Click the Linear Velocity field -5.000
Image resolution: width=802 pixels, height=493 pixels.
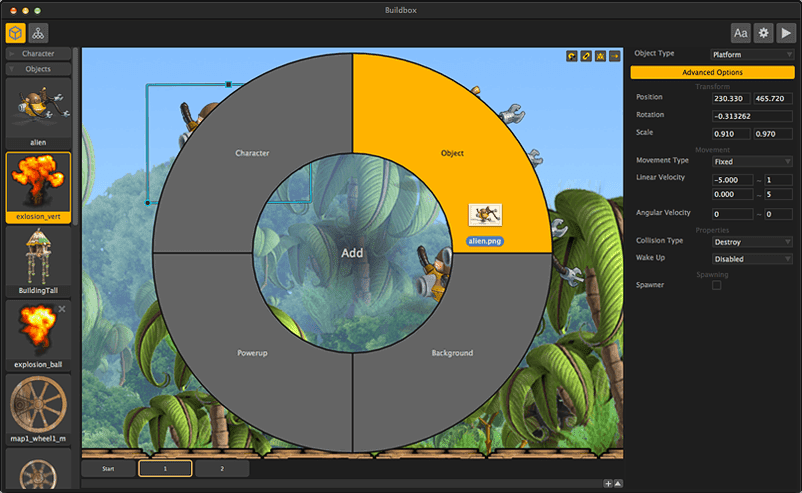click(732, 180)
